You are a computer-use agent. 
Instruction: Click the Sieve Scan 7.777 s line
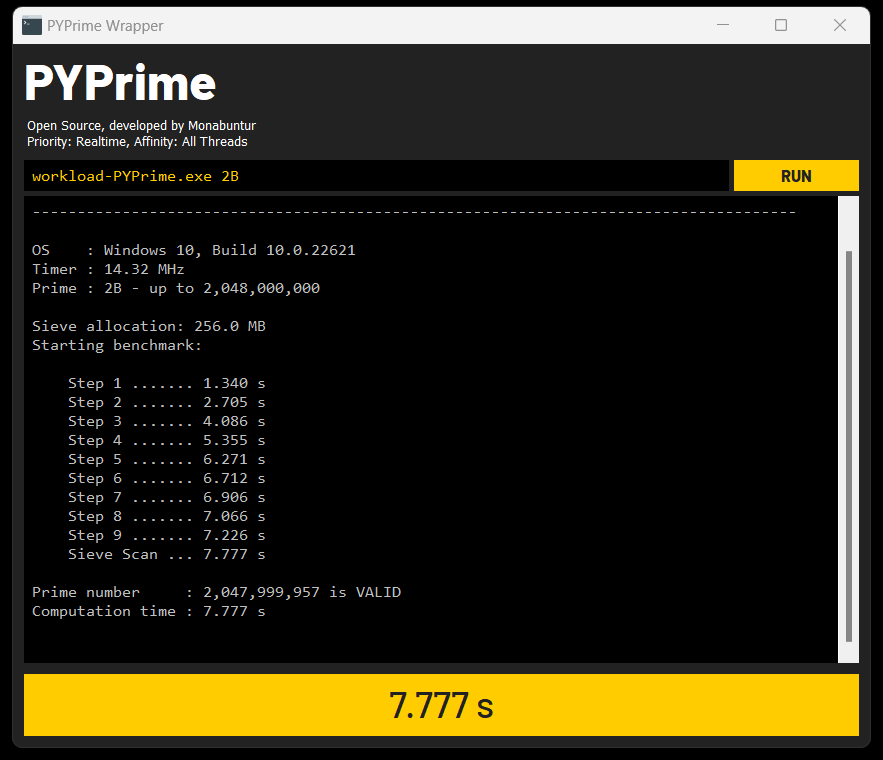167,555
